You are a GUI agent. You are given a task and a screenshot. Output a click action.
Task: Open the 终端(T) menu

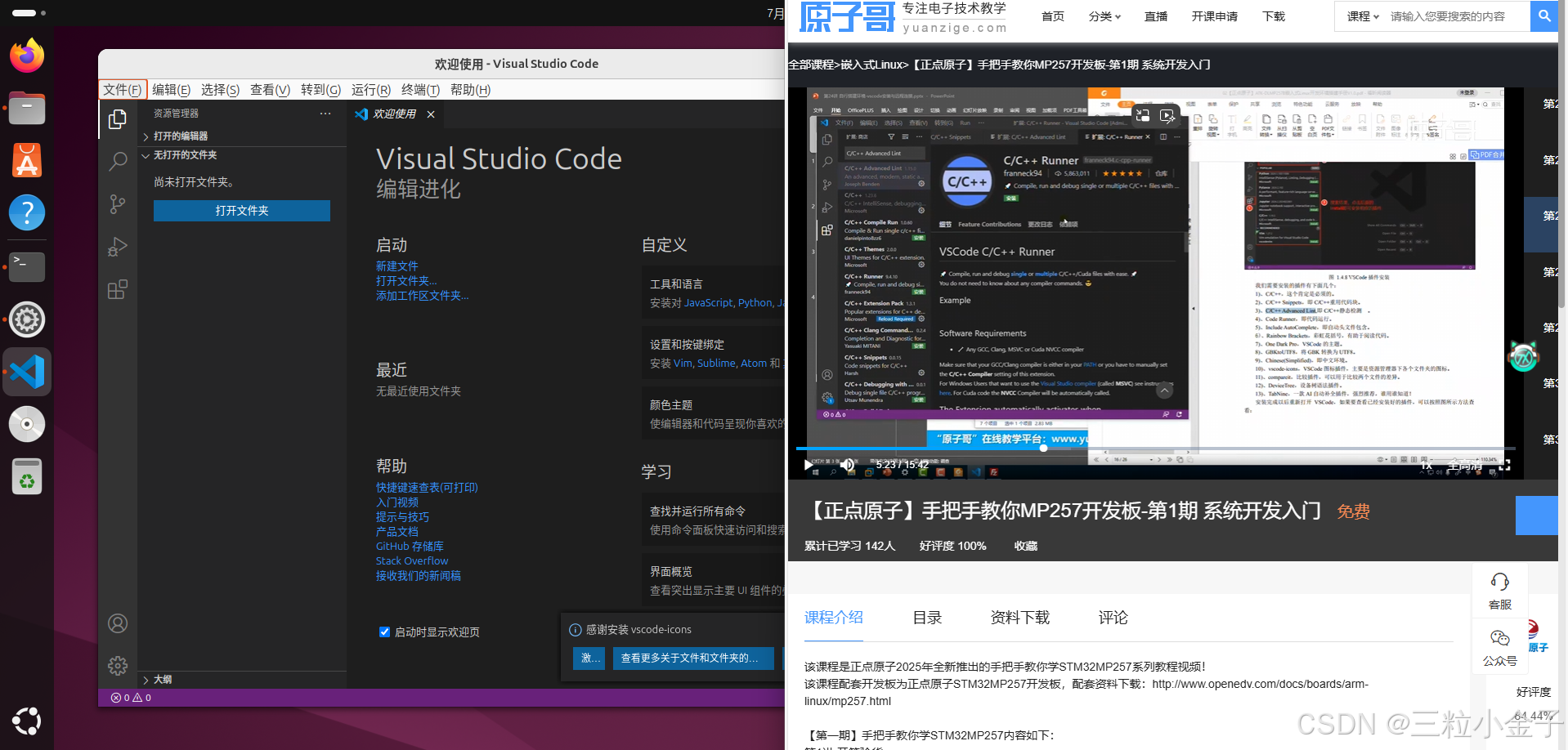[x=420, y=90]
